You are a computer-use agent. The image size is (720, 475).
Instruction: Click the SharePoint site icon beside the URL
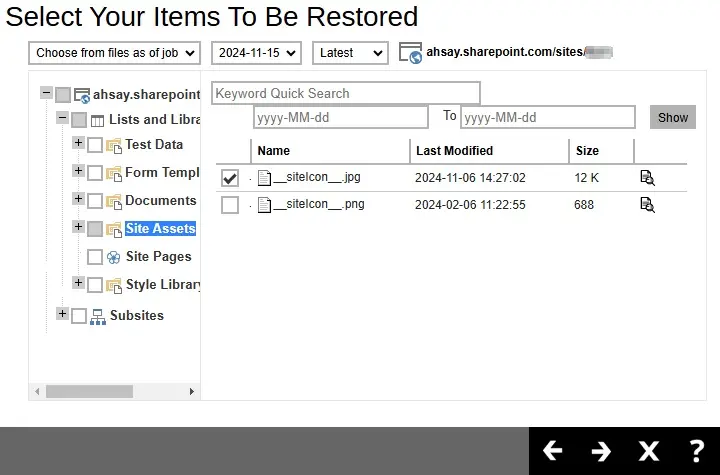411,53
